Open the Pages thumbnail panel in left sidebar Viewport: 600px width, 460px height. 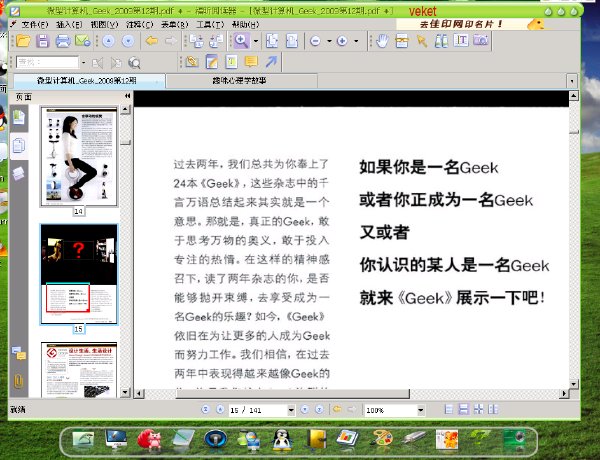pyautogui.click(x=18, y=146)
